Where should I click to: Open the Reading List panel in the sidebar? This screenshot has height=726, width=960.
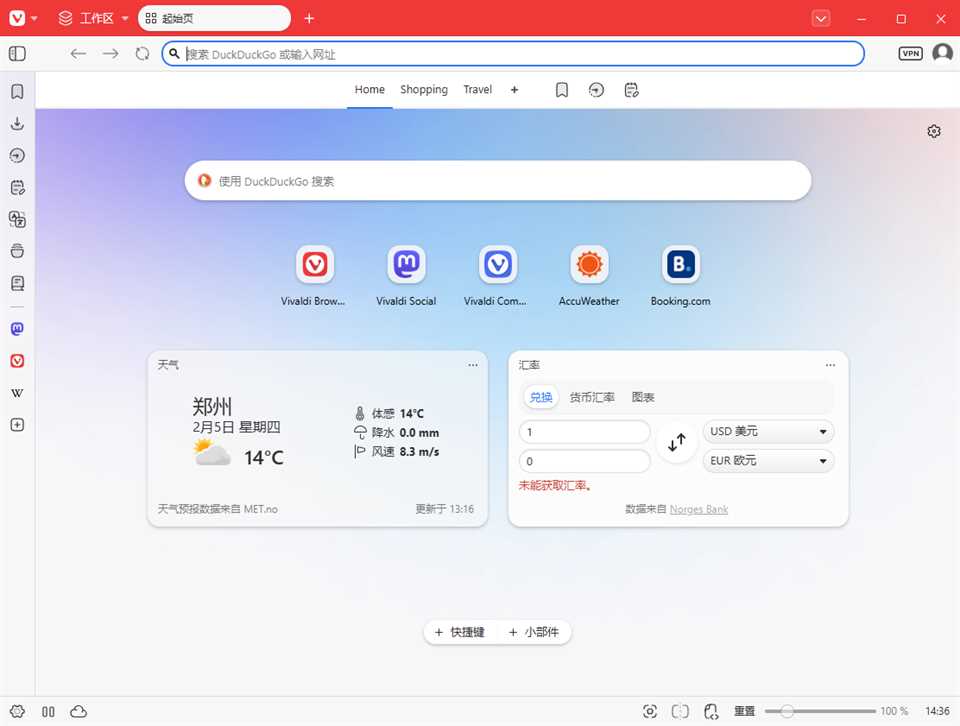[x=17, y=283]
